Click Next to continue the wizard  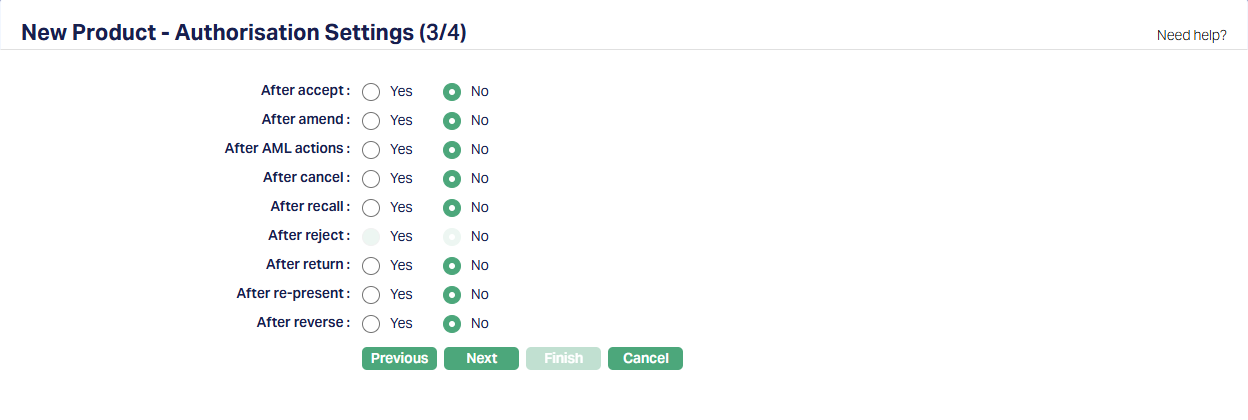point(481,359)
